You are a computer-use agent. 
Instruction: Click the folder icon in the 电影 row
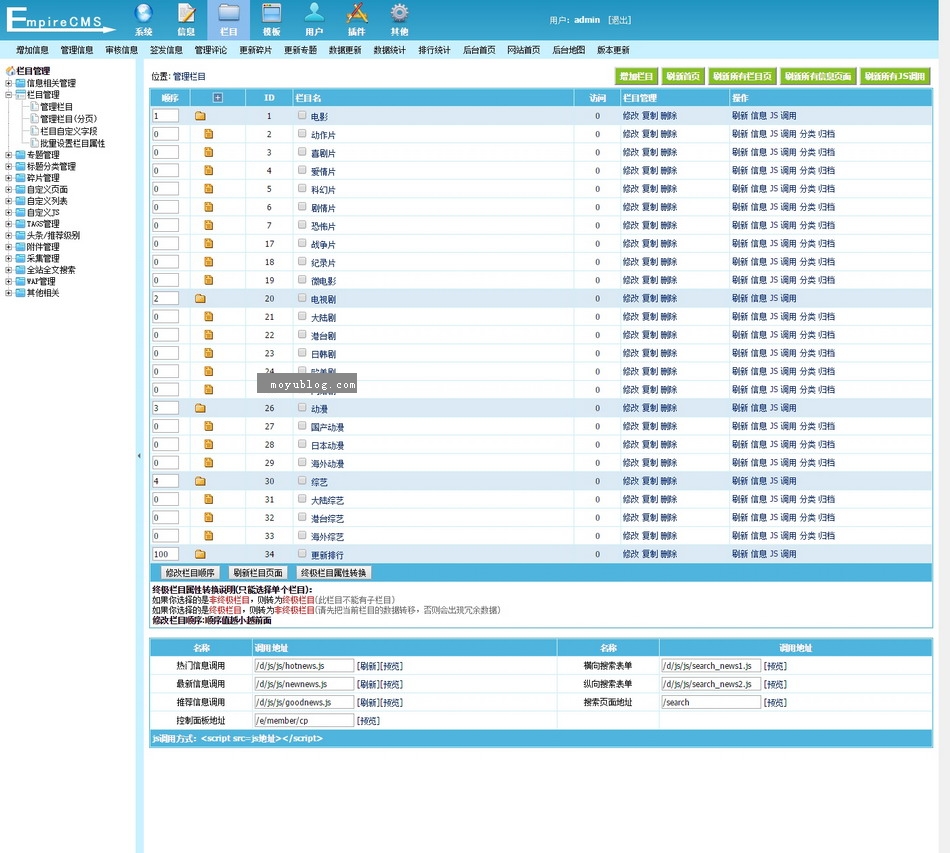click(201, 116)
